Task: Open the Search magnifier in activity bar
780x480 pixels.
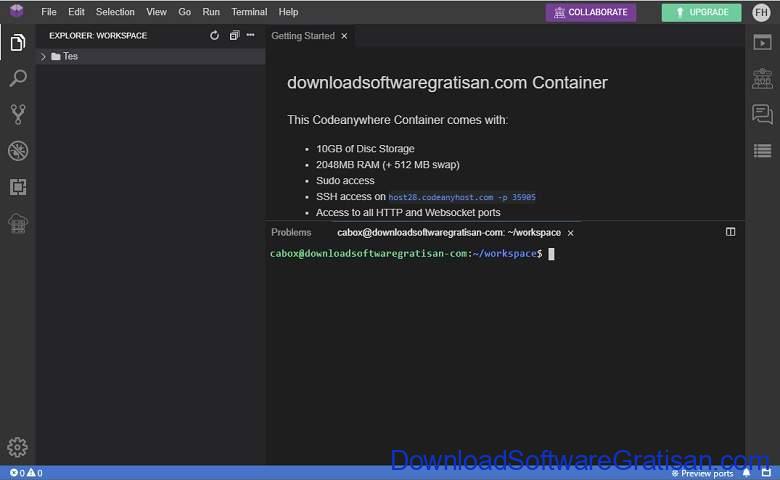Action: tap(18, 78)
